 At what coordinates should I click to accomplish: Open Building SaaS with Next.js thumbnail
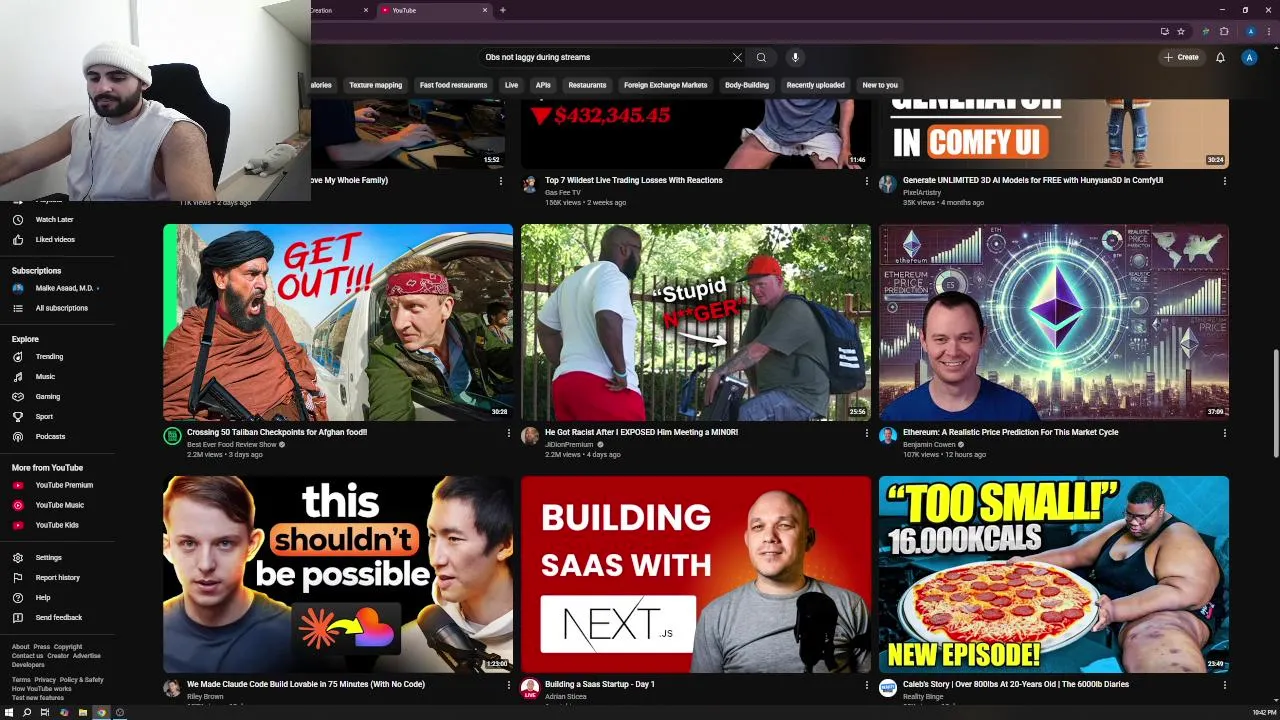pyautogui.click(x=696, y=574)
